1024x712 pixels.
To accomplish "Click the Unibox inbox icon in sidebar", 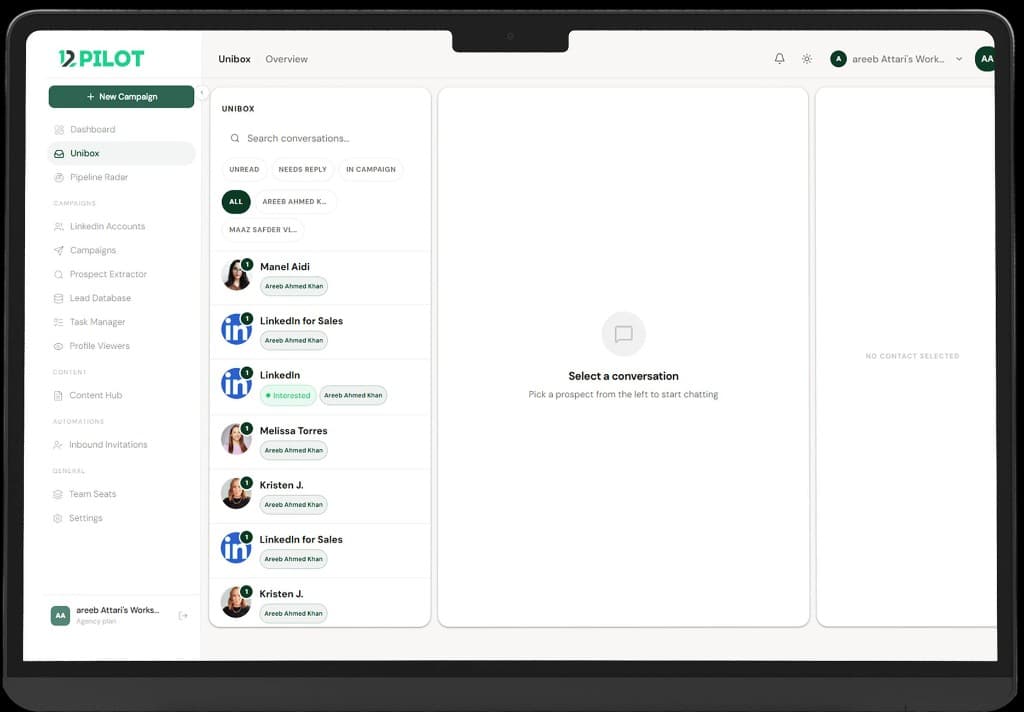I will [x=59, y=154].
